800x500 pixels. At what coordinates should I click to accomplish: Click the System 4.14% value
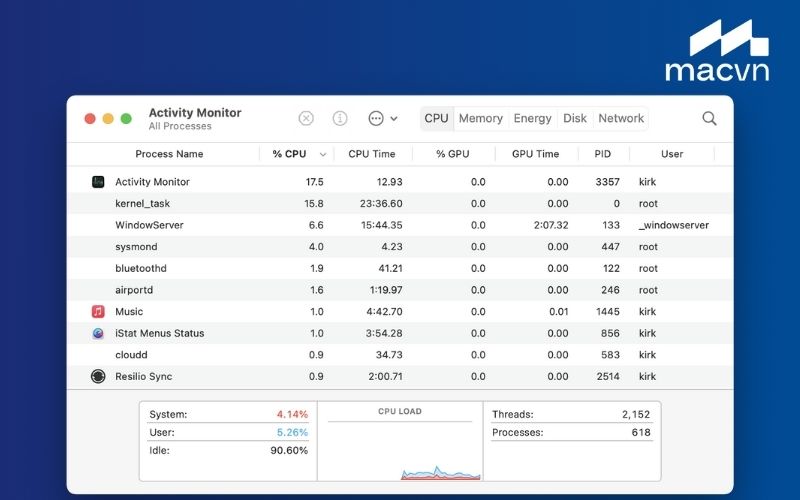(292, 414)
